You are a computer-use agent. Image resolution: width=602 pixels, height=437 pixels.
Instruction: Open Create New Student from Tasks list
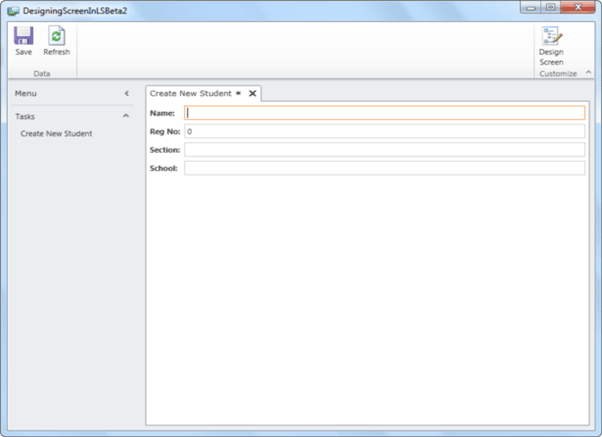click(56, 134)
